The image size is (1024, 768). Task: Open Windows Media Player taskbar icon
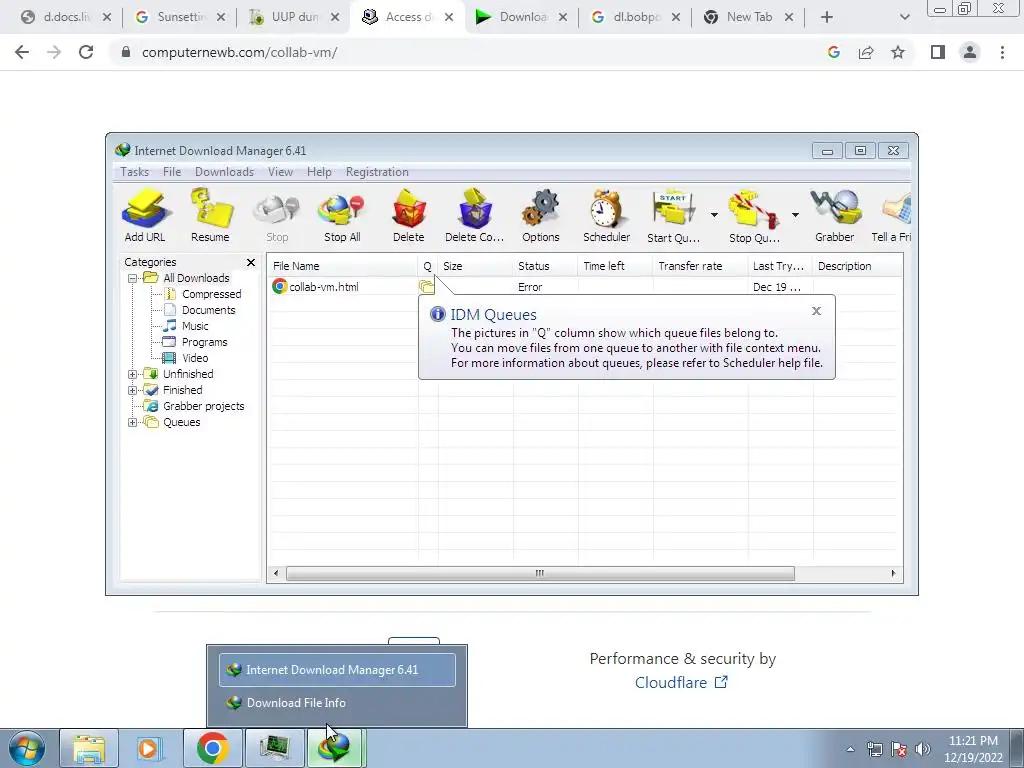point(150,748)
